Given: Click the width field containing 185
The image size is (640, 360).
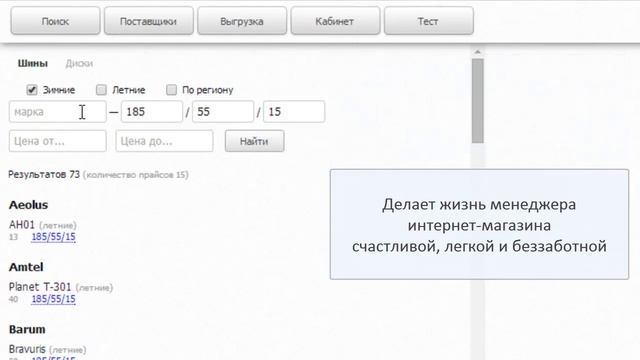Looking at the screenshot, I should 152,111.
